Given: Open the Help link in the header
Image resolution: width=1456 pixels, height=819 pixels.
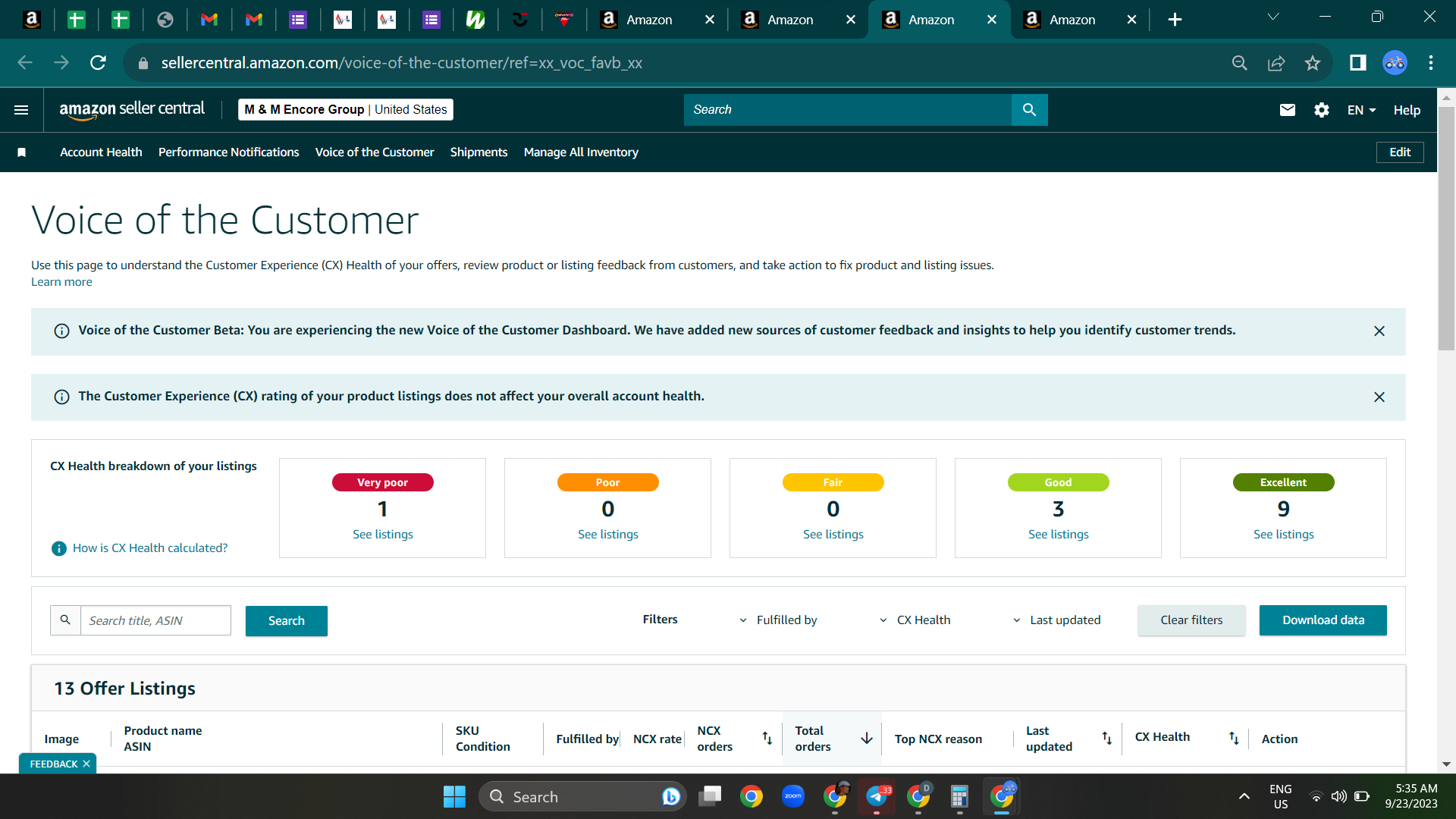Looking at the screenshot, I should (x=1407, y=110).
